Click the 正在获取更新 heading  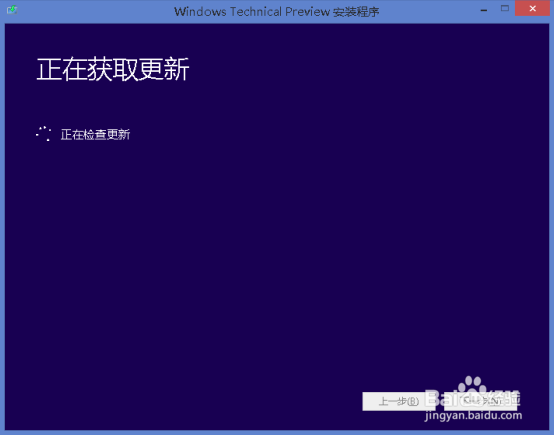pyautogui.click(x=113, y=69)
